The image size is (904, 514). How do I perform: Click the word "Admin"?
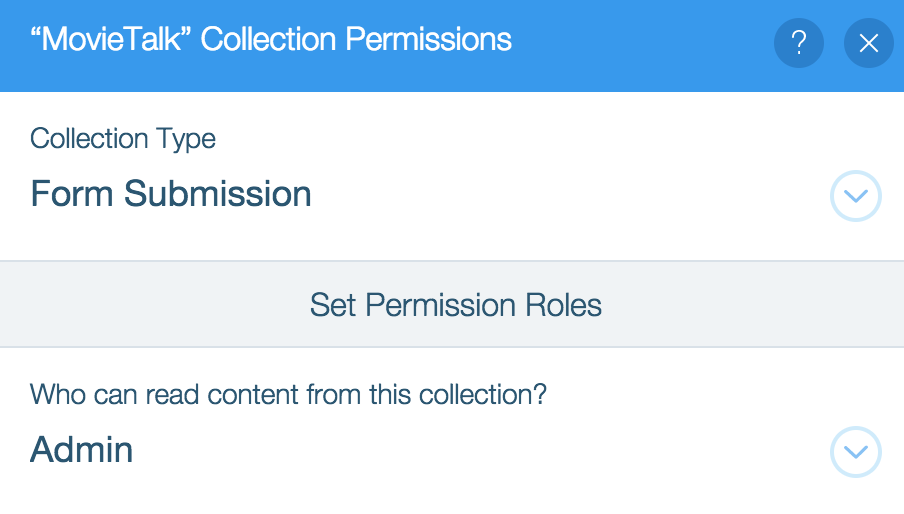(82, 450)
